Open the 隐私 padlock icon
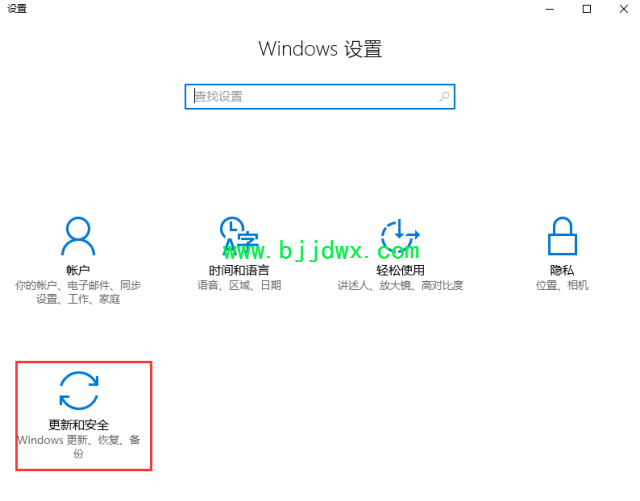640x501 pixels. pyautogui.click(x=562, y=236)
